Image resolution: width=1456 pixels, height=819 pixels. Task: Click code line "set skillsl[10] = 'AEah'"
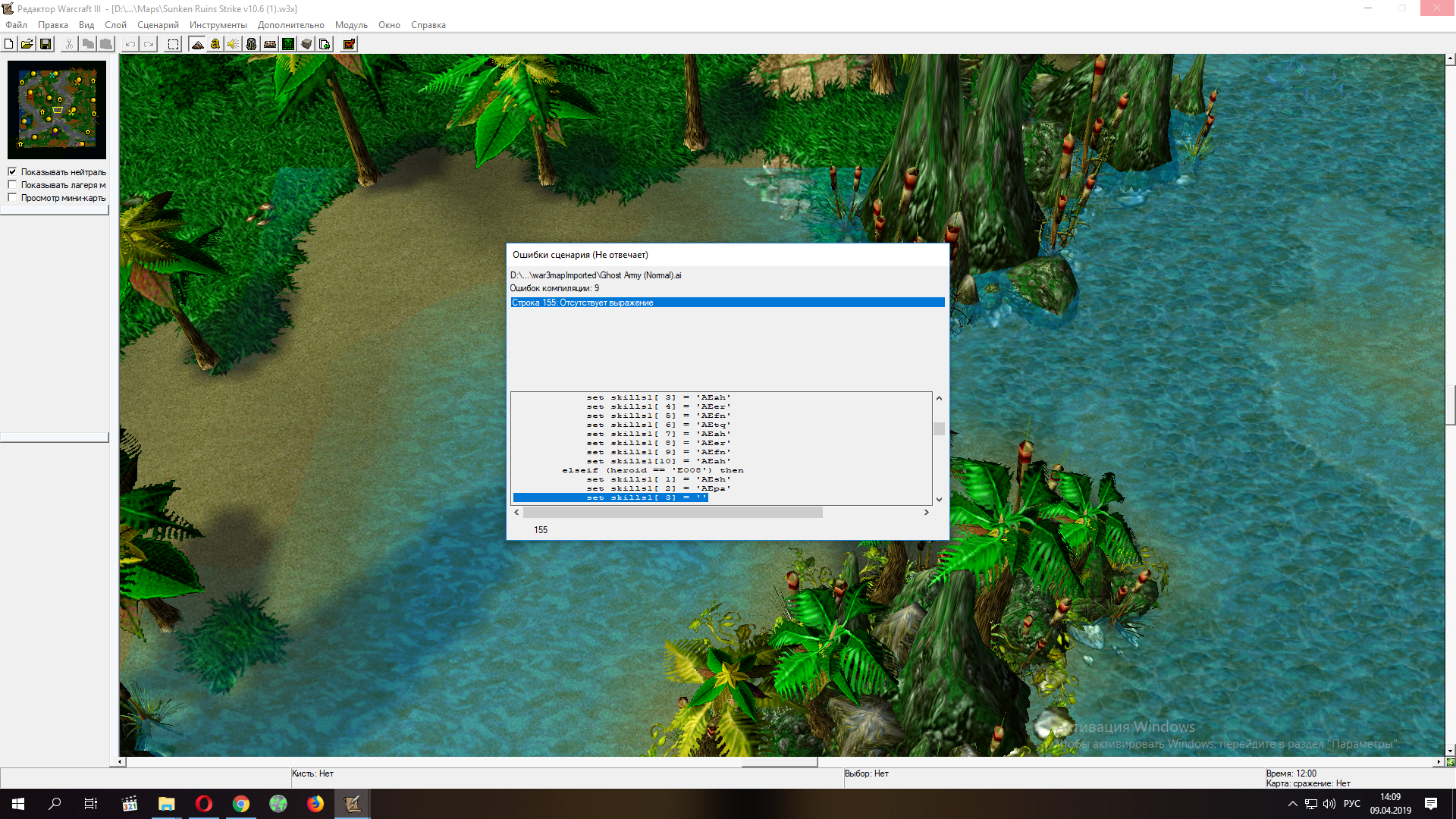(658, 461)
